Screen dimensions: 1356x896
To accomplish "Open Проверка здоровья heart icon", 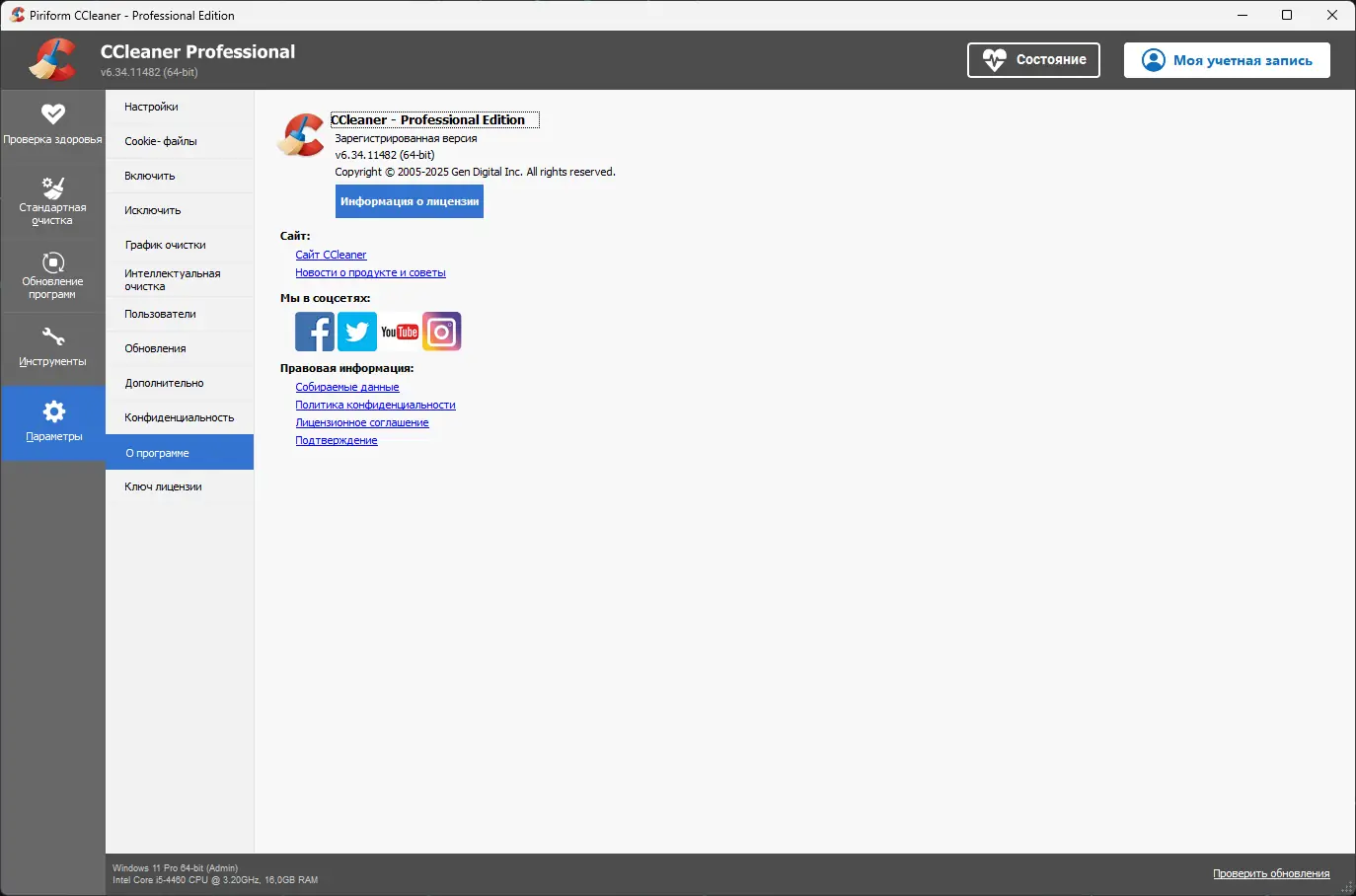I will tap(53, 114).
